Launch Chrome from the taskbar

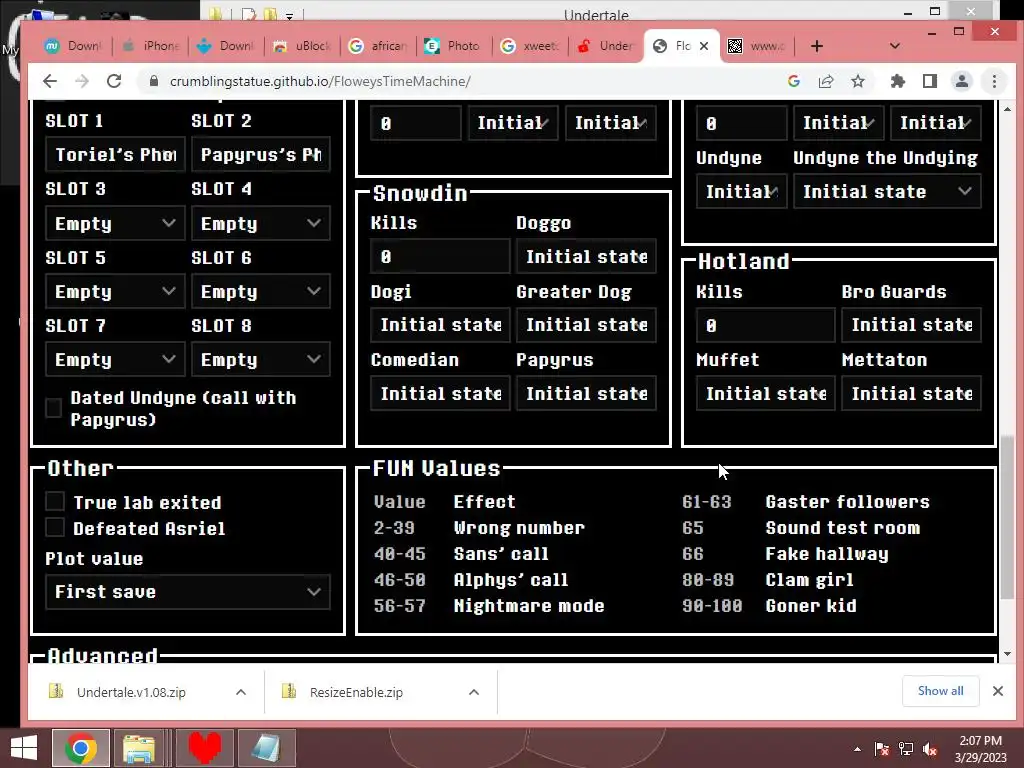click(81, 748)
